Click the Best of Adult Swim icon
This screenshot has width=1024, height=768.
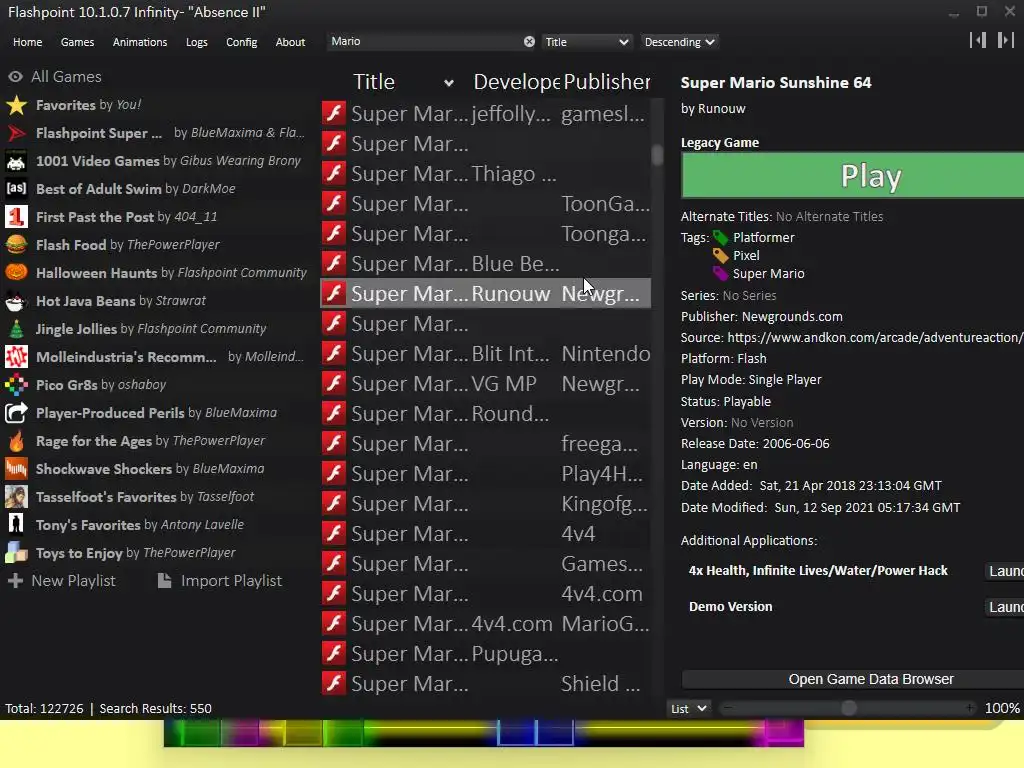[x=16, y=189]
